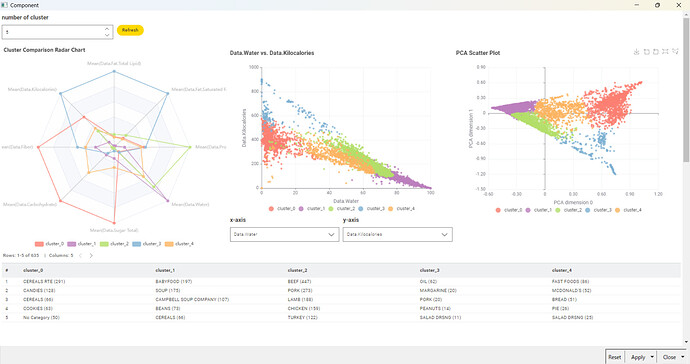Image resolution: width=690 pixels, height=364 pixels.
Task: Toggle cluster_0 in radar chart legend
Action: [x=49, y=244]
